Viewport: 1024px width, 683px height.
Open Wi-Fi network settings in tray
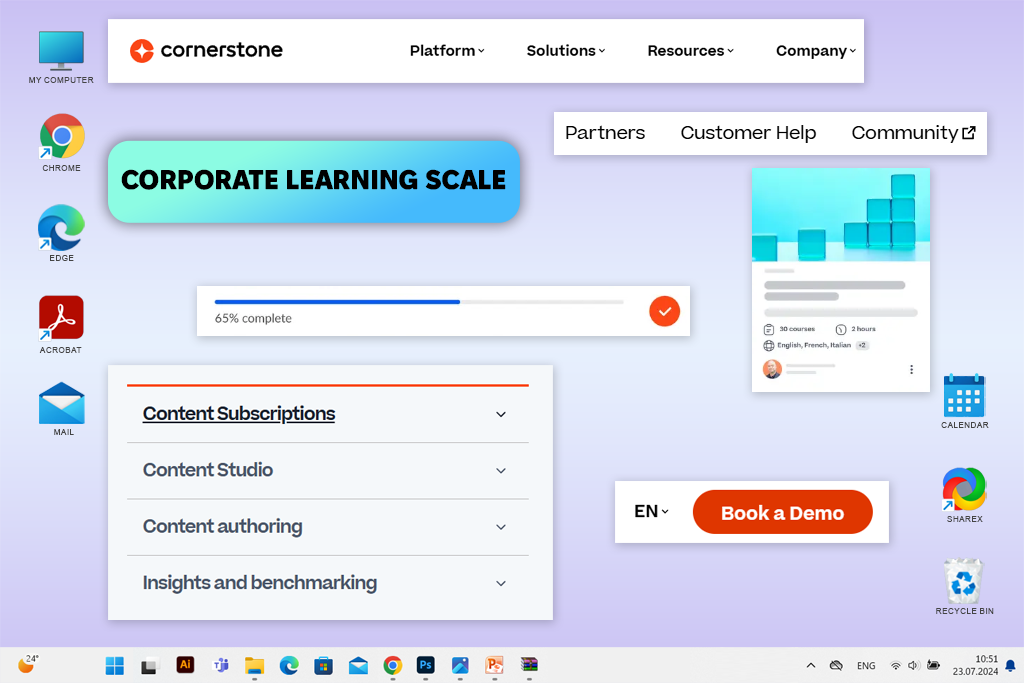click(895, 665)
